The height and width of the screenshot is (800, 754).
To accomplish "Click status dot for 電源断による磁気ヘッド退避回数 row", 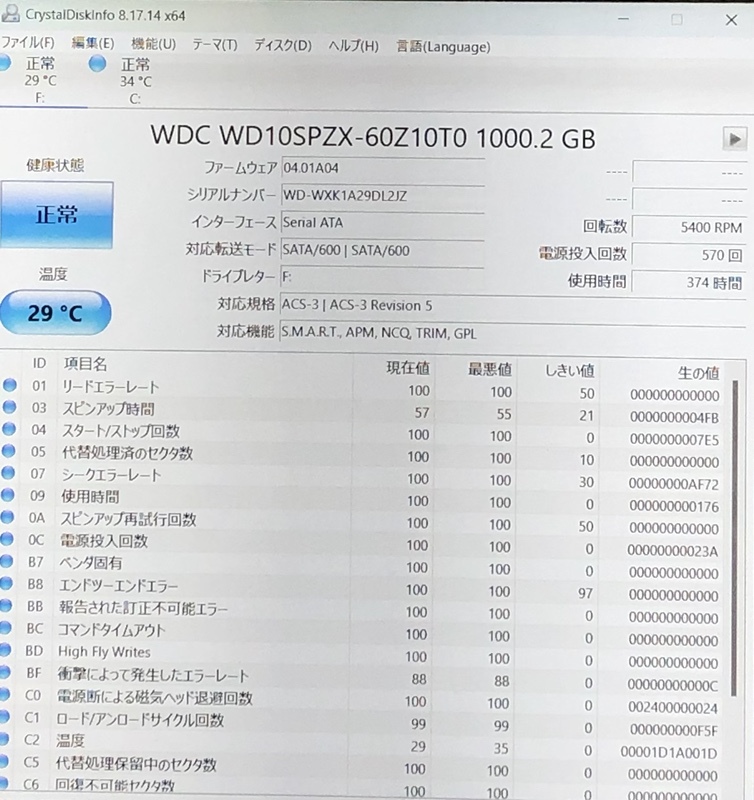I will click(4, 694).
